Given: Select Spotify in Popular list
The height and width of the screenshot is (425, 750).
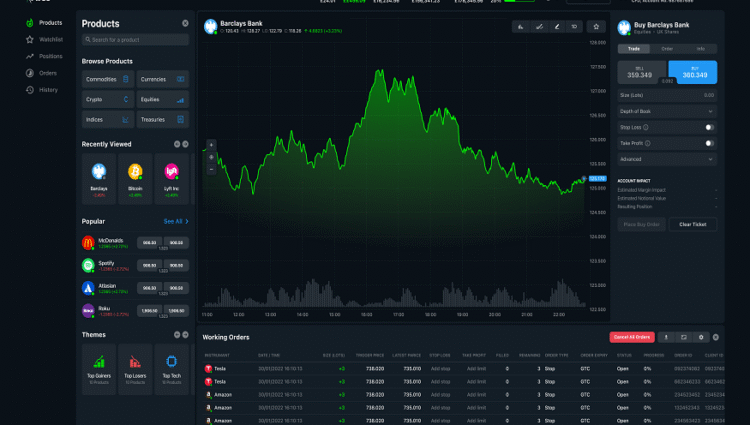Looking at the screenshot, I should [x=108, y=265].
